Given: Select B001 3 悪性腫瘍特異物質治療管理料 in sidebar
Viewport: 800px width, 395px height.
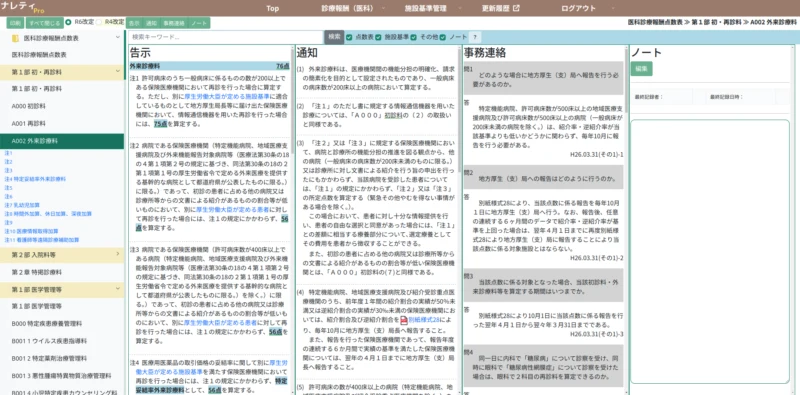Looking at the screenshot, I should pos(62,376).
